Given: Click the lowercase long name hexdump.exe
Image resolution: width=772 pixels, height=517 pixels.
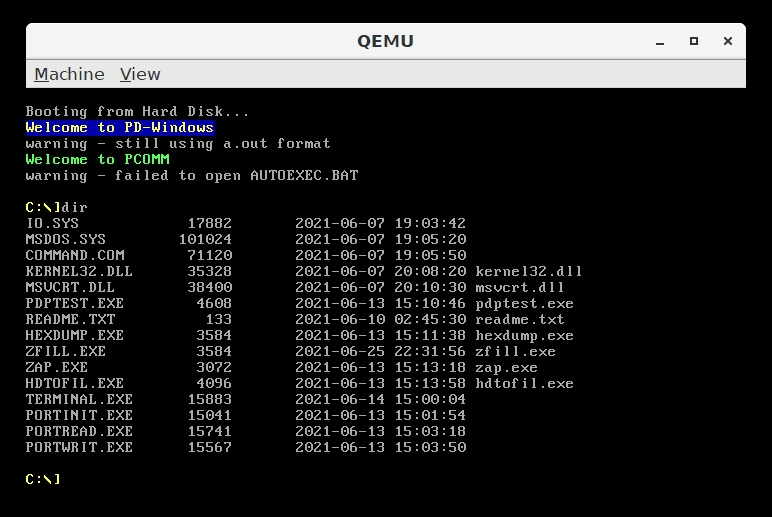Looking at the screenshot, I should pos(524,336).
